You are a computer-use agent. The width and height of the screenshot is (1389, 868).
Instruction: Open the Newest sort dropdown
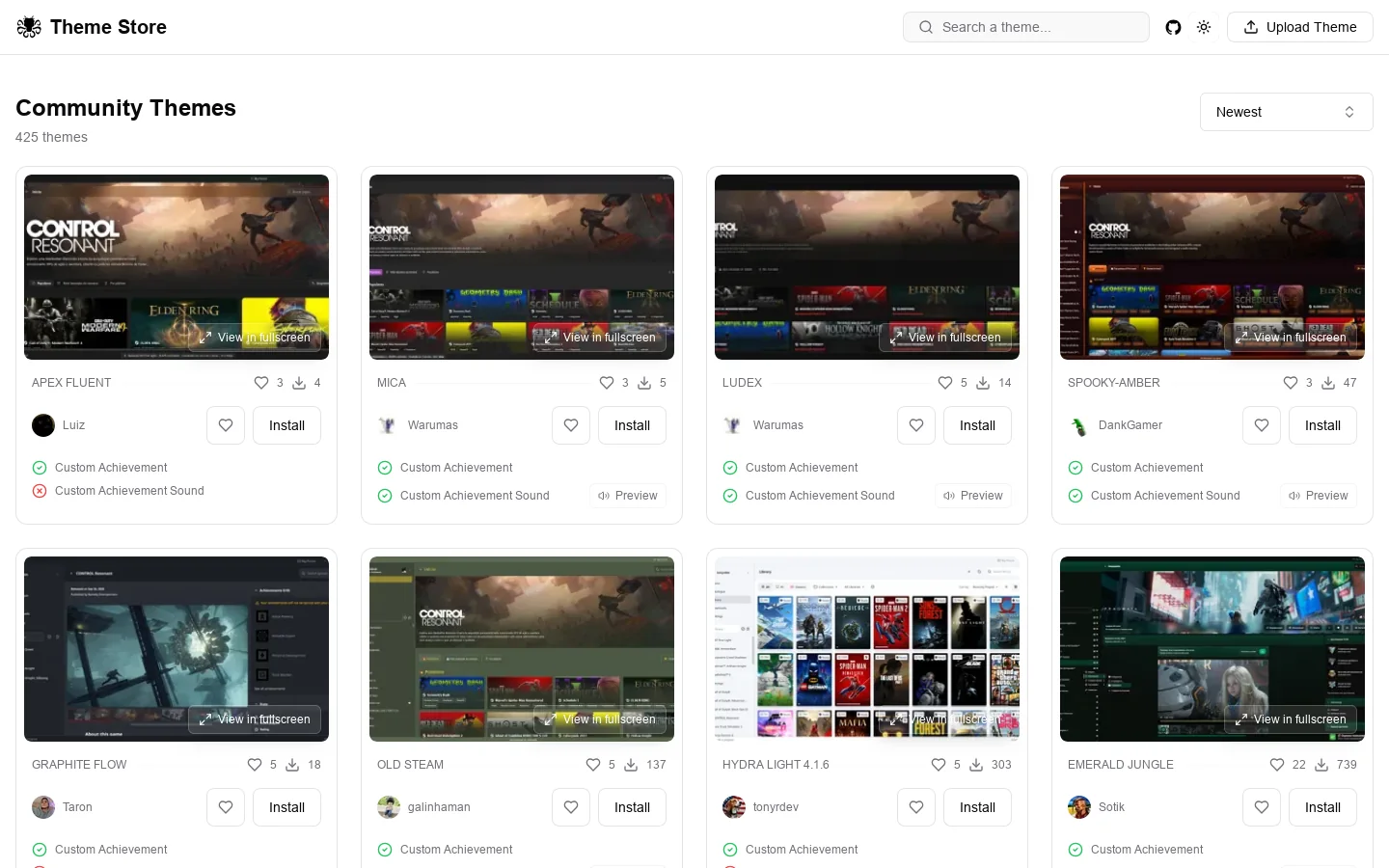click(1286, 112)
